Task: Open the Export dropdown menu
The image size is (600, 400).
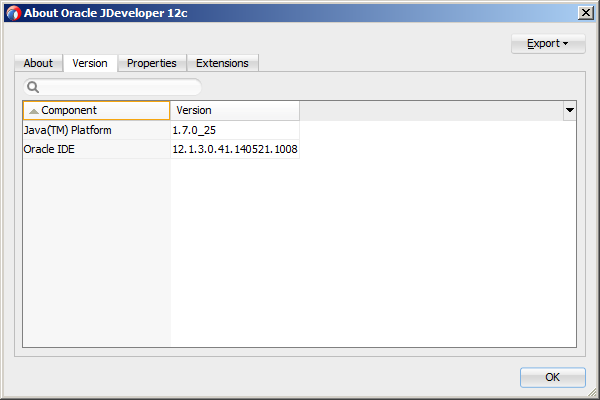Action: [x=548, y=44]
